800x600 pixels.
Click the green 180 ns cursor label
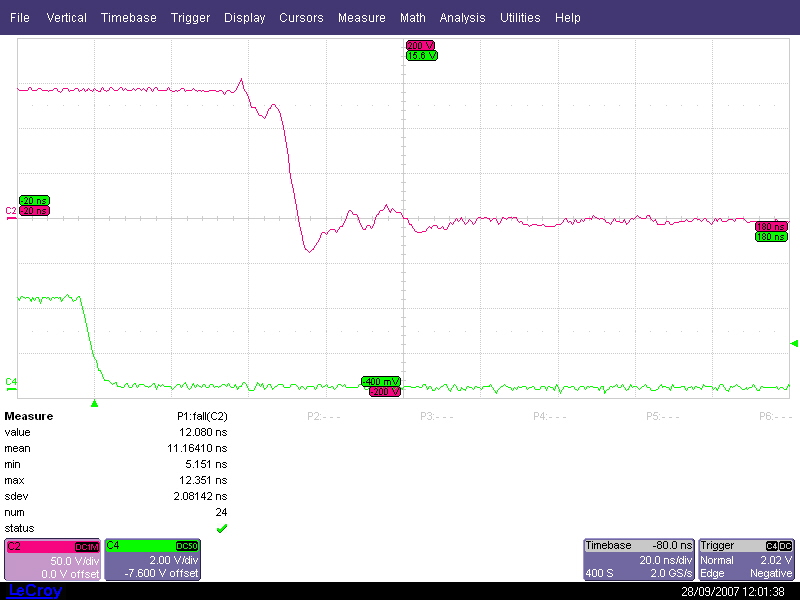pos(771,237)
